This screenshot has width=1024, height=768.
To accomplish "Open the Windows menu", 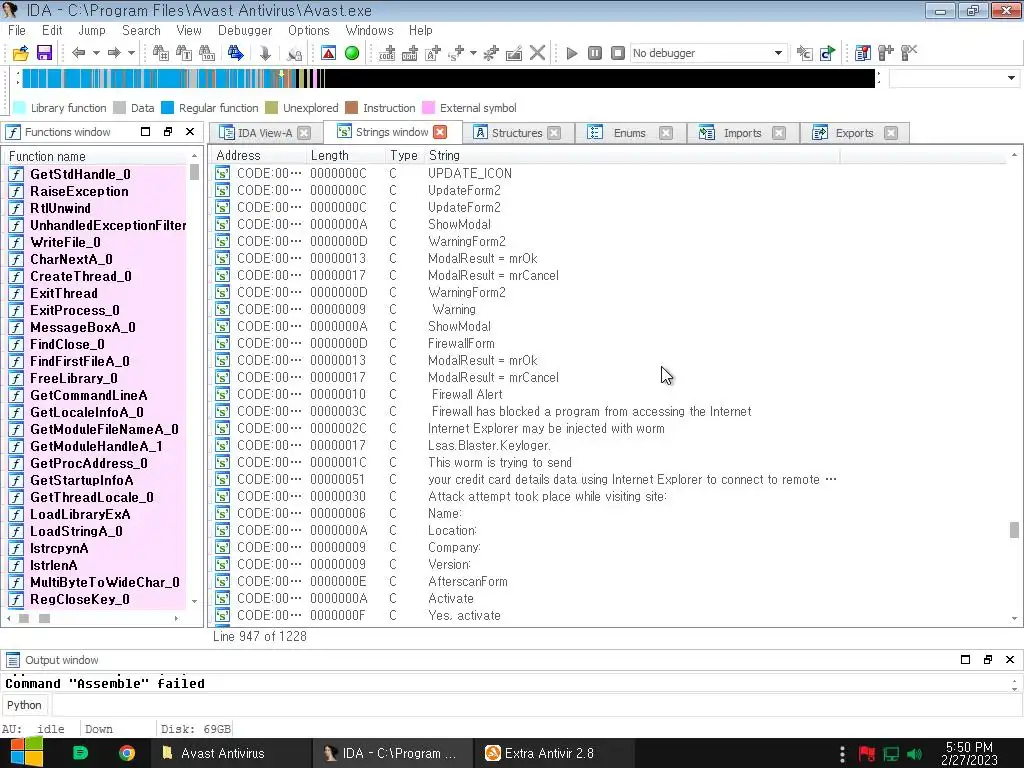I will pyautogui.click(x=369, y=30).
